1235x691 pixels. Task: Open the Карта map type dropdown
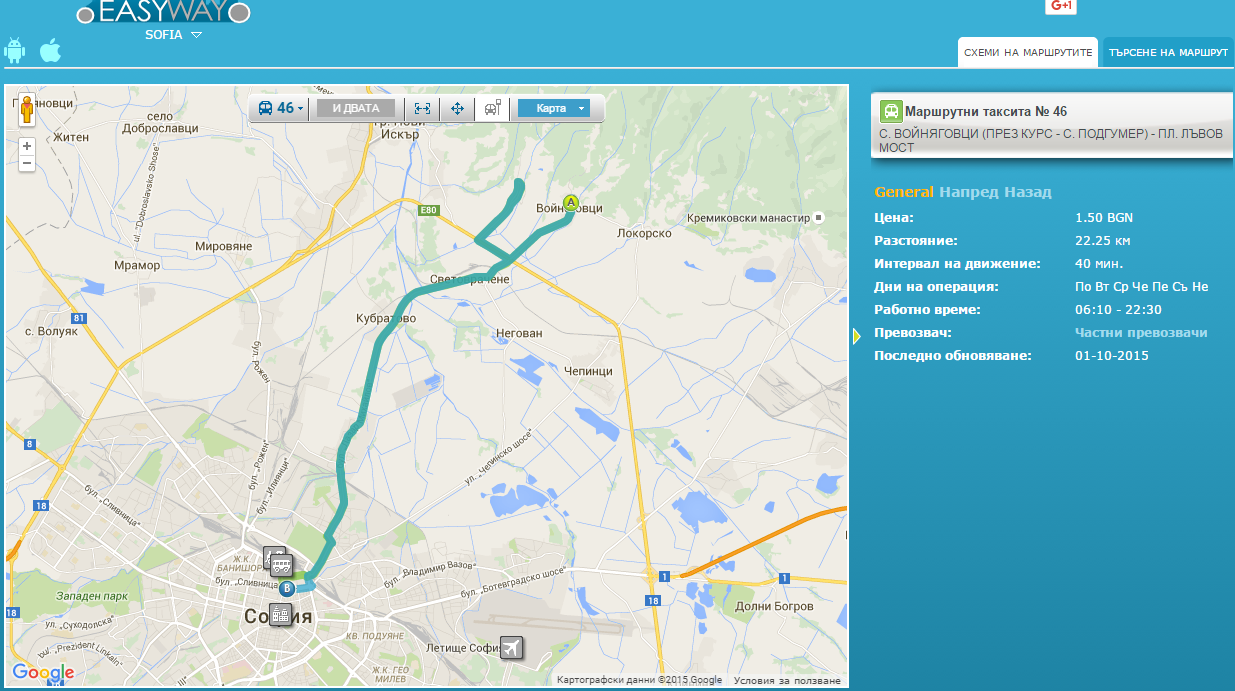553,109
